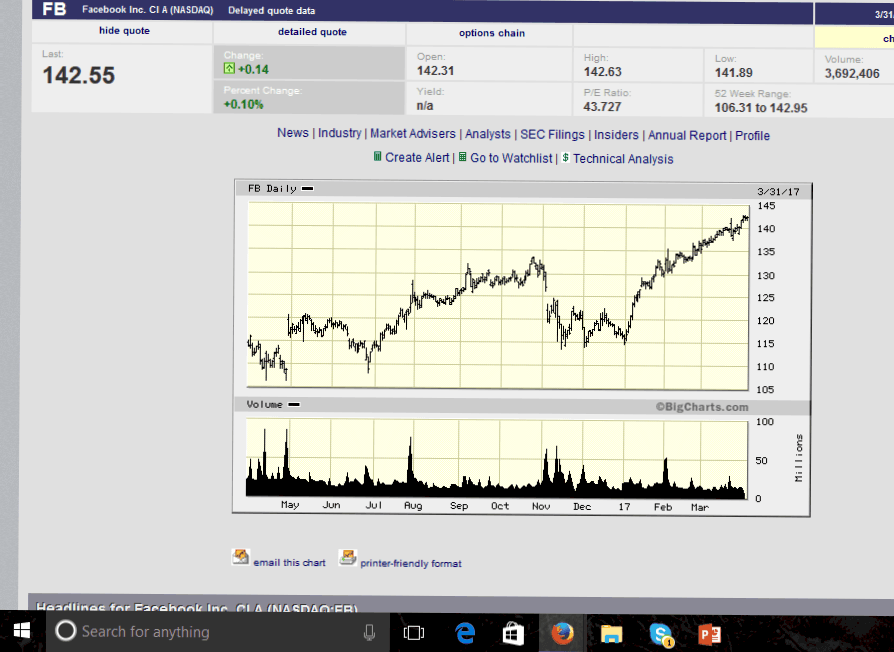Click the dollar icon beside Technical Analysis
The height and width of the screenshot is (652, 894).
(565, 157)
